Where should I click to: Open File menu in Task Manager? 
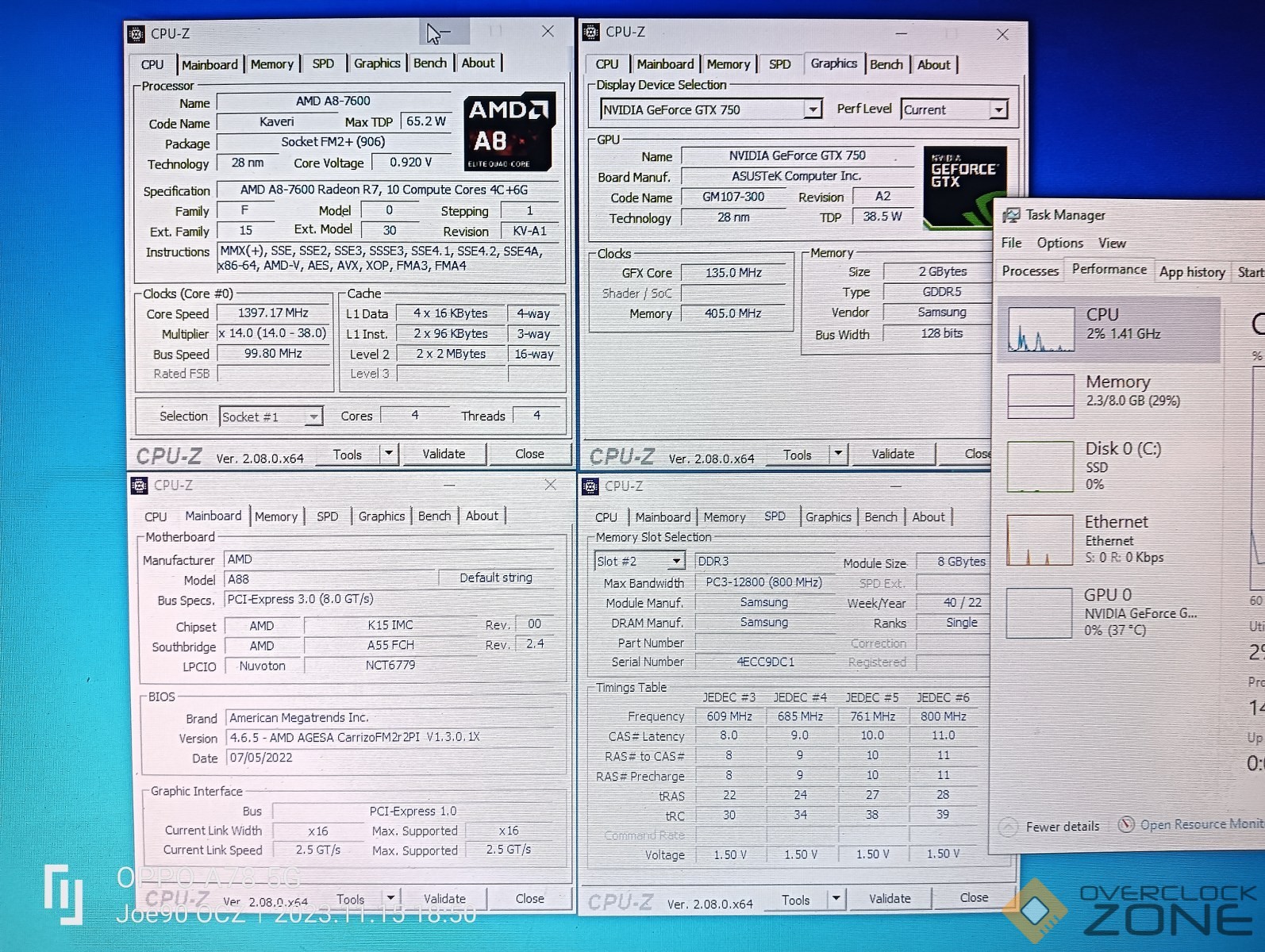[x=1011, y=243]
